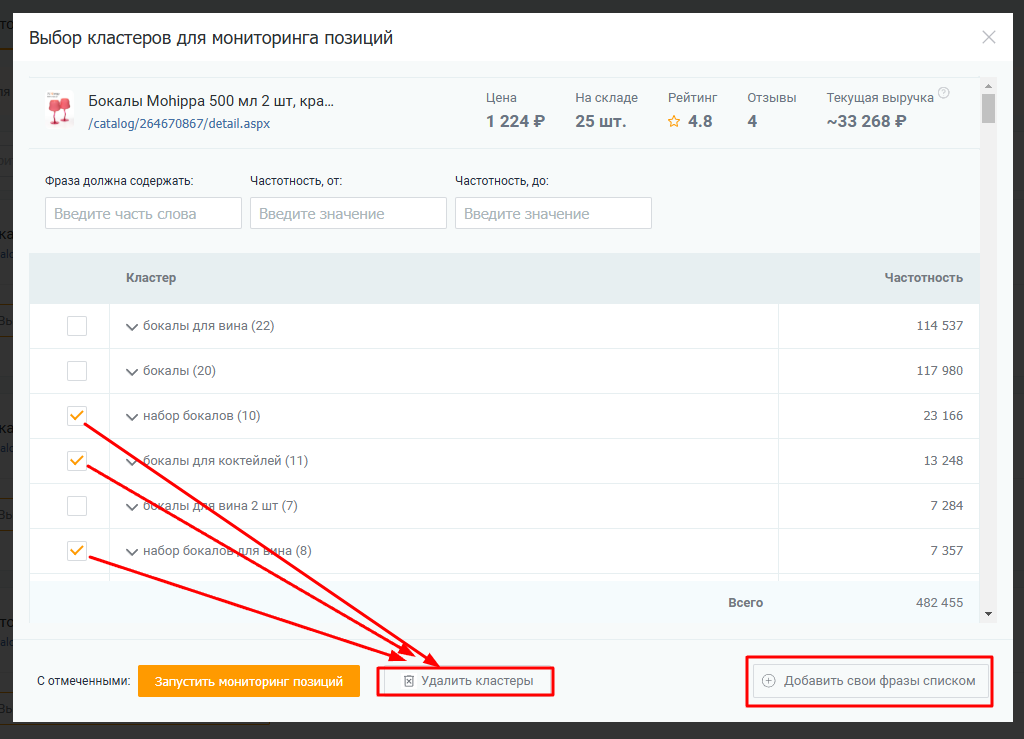The width and height of the screenshot is (1024, 739).
Task: Focus the Фраза должна содержать input field
Action: pyautogui.click(x=143, y=213)
